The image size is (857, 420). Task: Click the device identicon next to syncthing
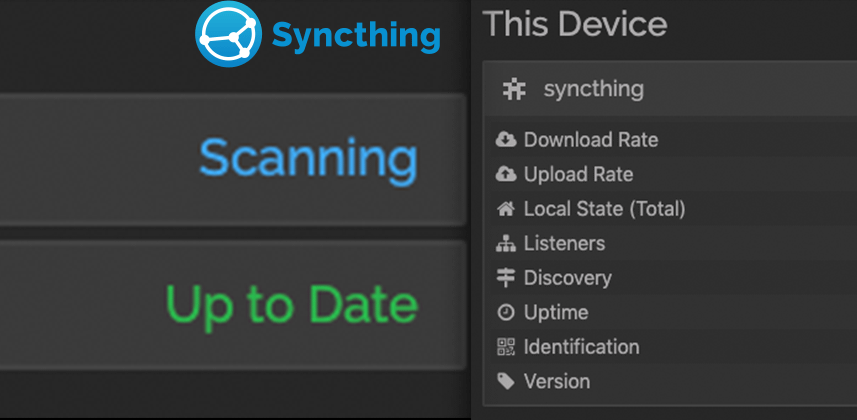(x=514, y=89)
